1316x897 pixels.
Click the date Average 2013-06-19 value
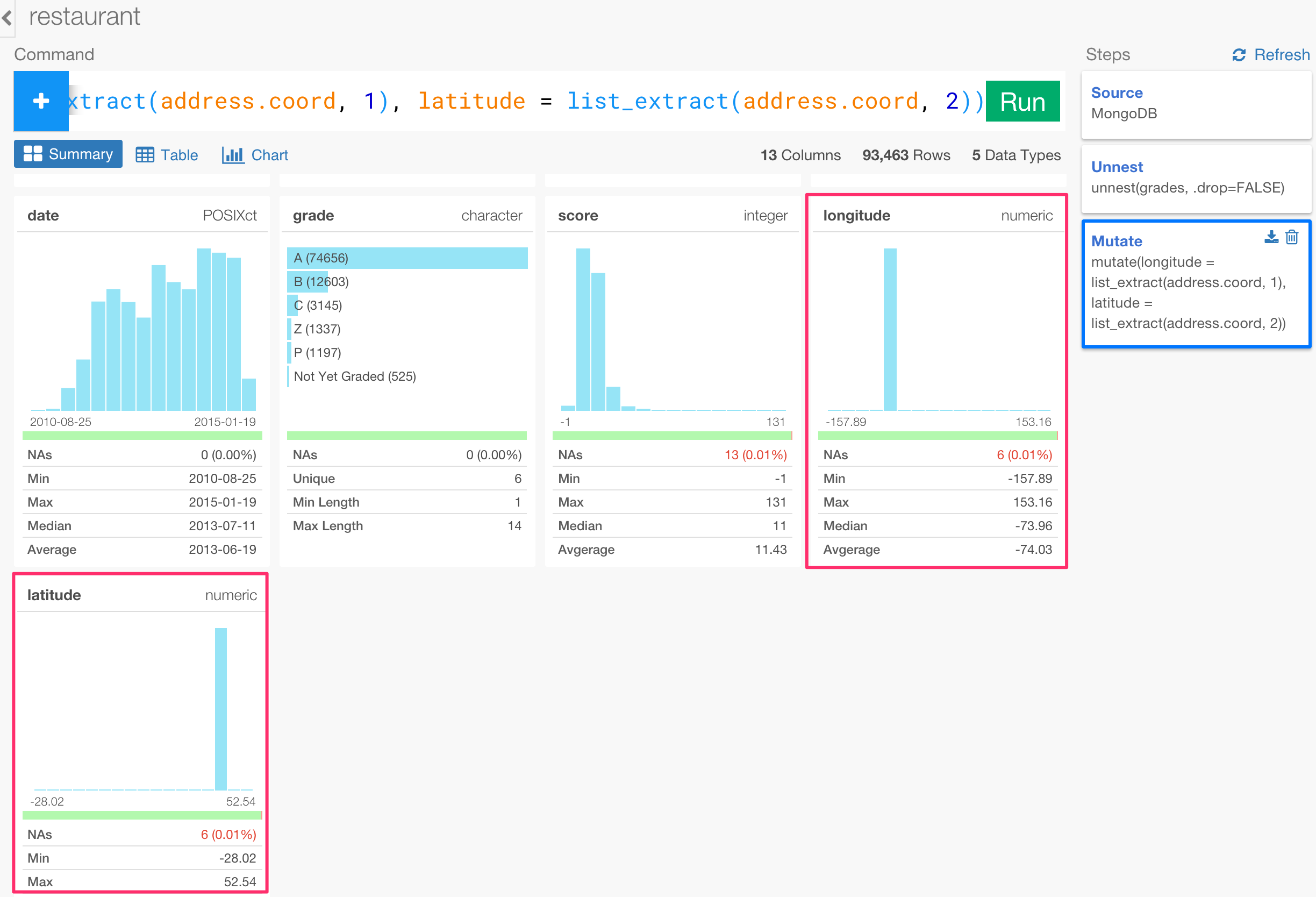tap(222, 549)
